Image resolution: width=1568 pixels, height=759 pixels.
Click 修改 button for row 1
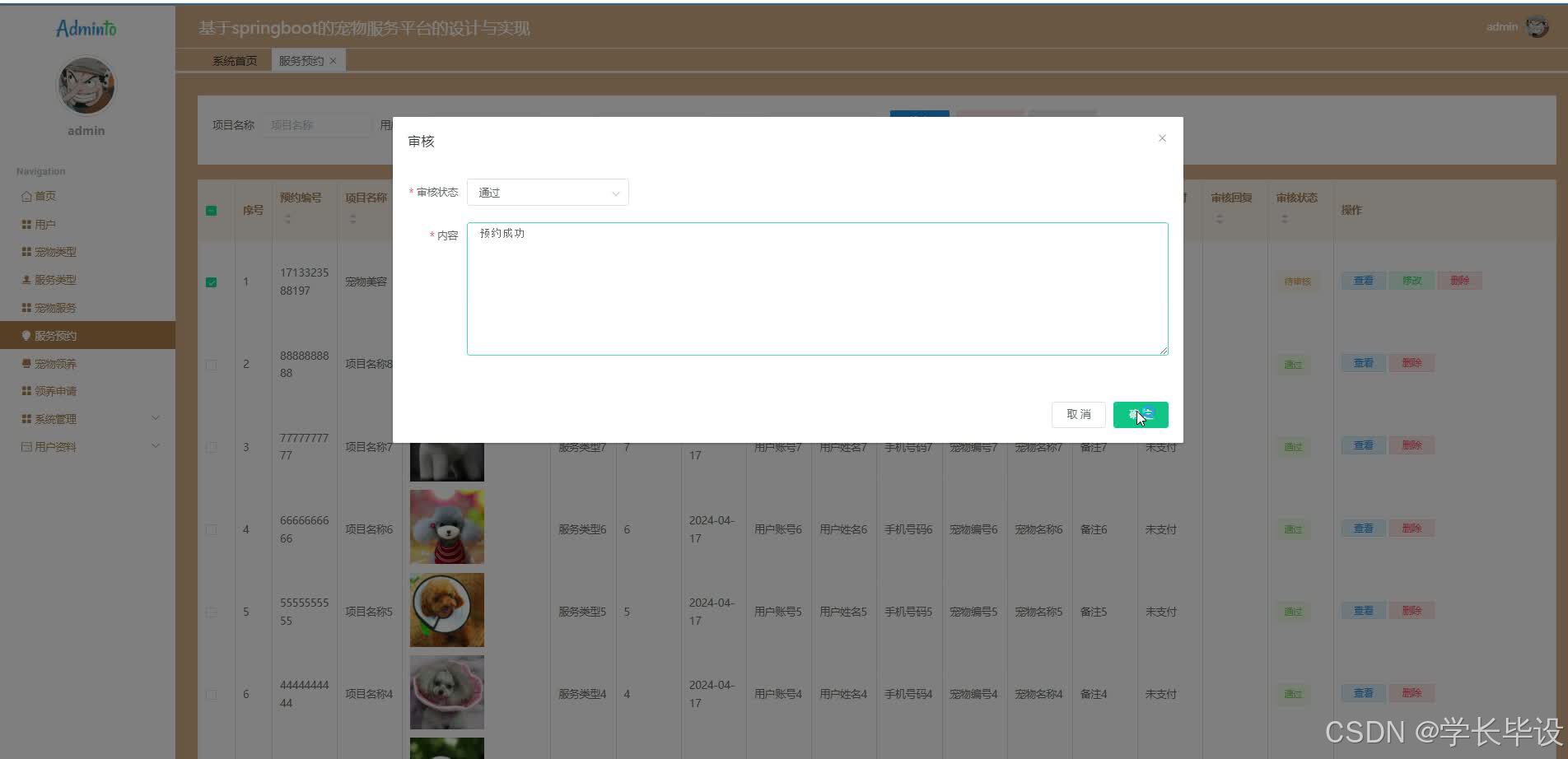[x=1412, y=281]
